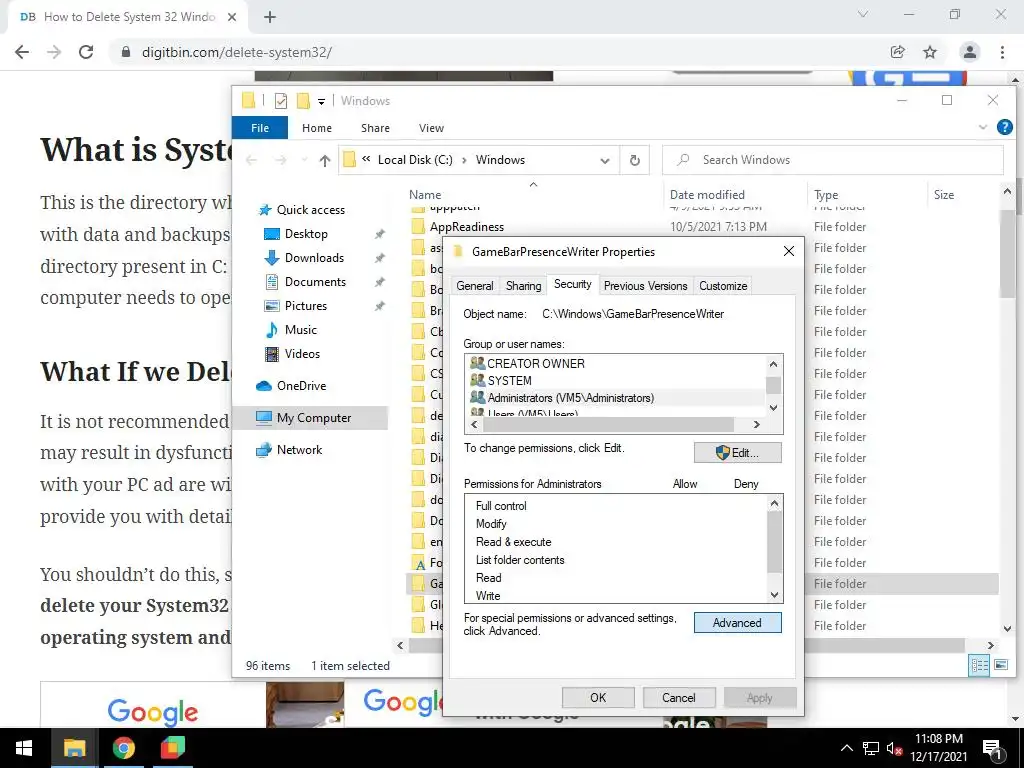The height and width of the screenshot is (768, 1024).
Task: Click the Properties checkmark quick access icon
Action: 281,101
